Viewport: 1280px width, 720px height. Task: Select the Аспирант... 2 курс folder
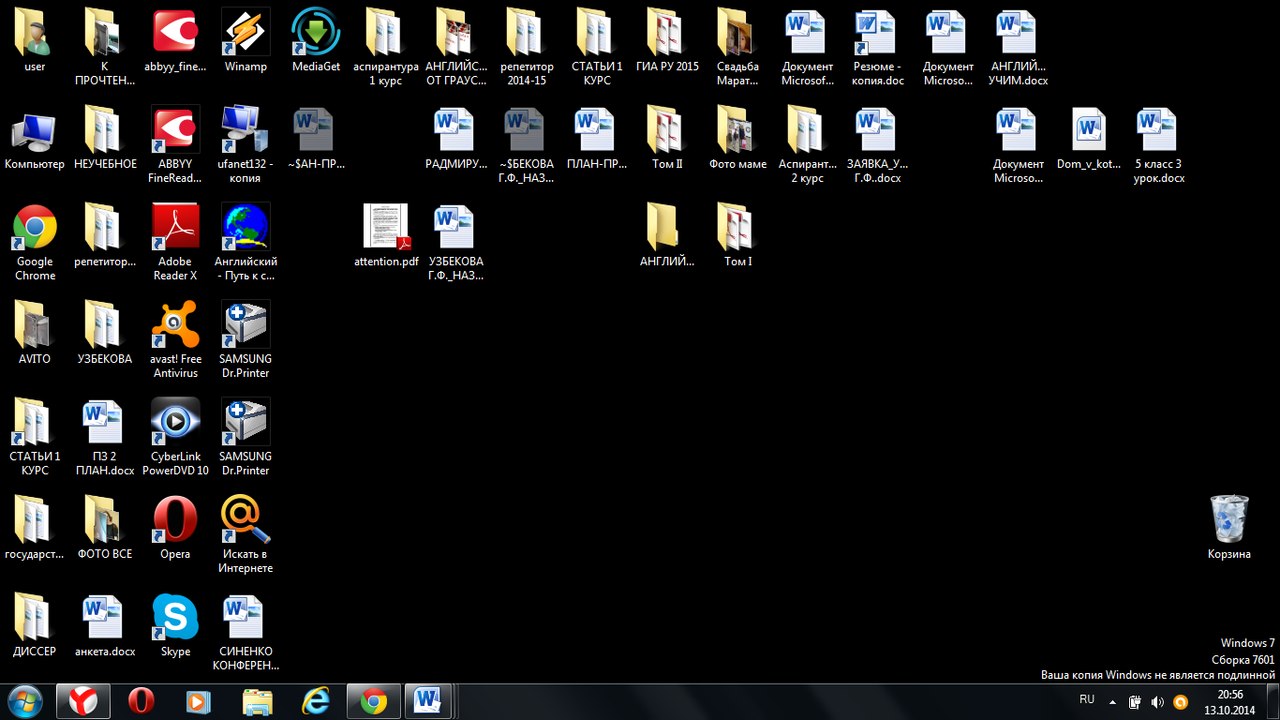point(808,144)
